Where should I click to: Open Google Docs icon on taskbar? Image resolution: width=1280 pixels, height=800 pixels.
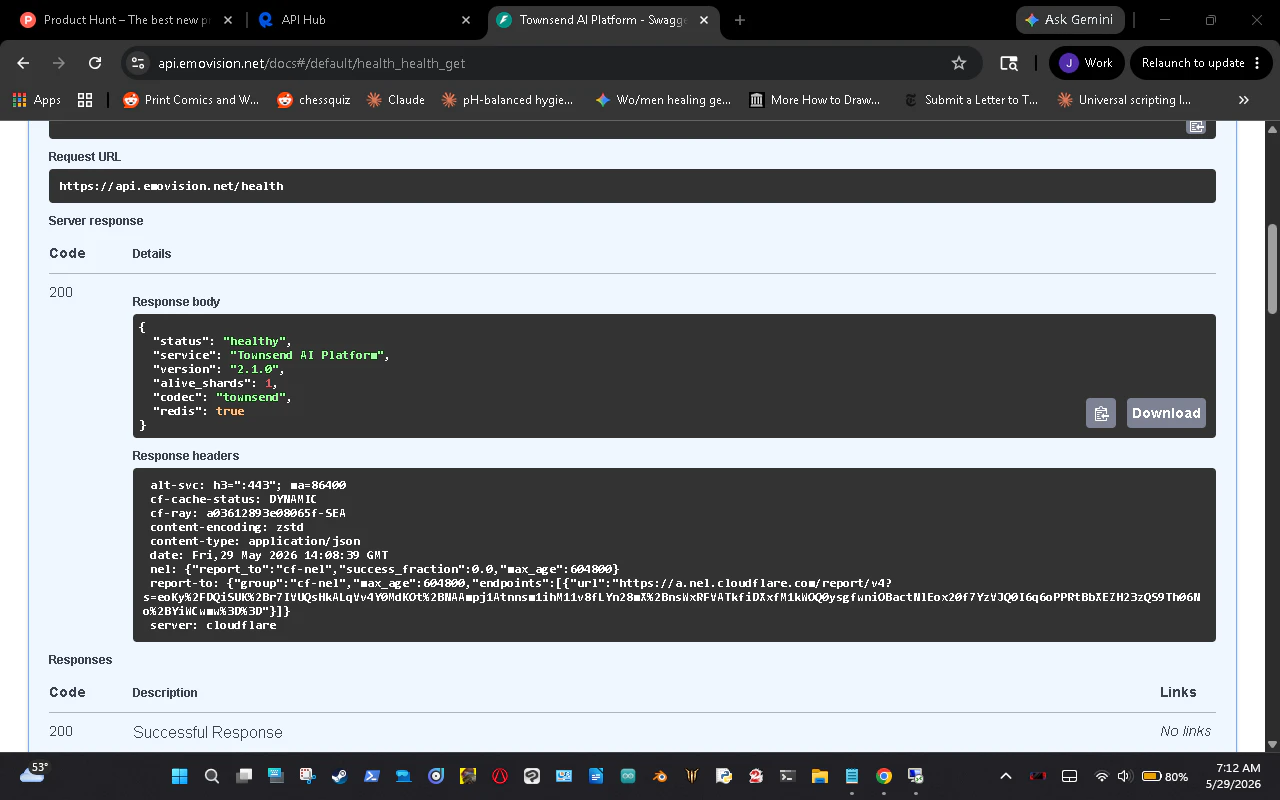point(596,776)
